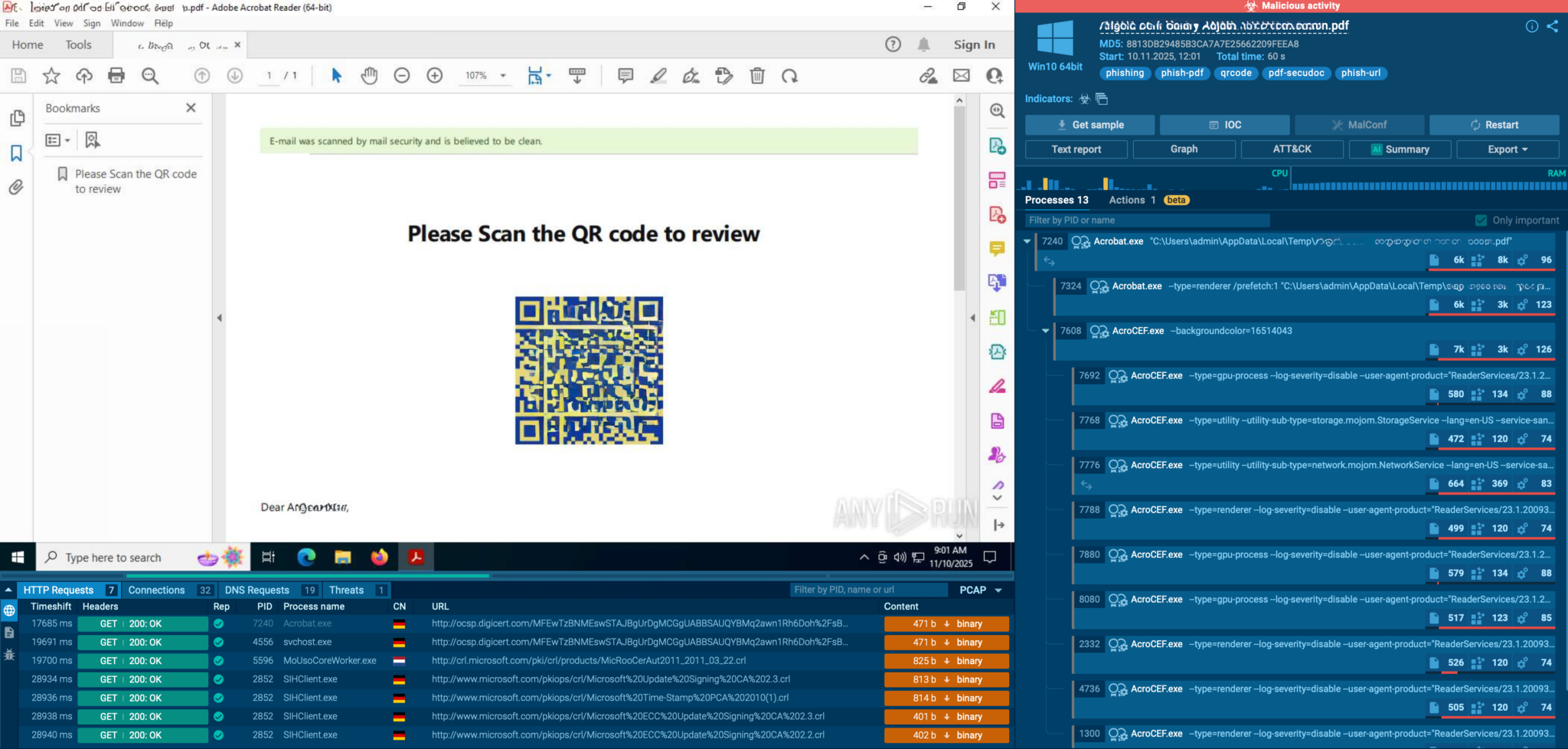The width and height of the screenshot is (1568, 749).
Task: Select the Hand pan tool
Action: [369, 75]
